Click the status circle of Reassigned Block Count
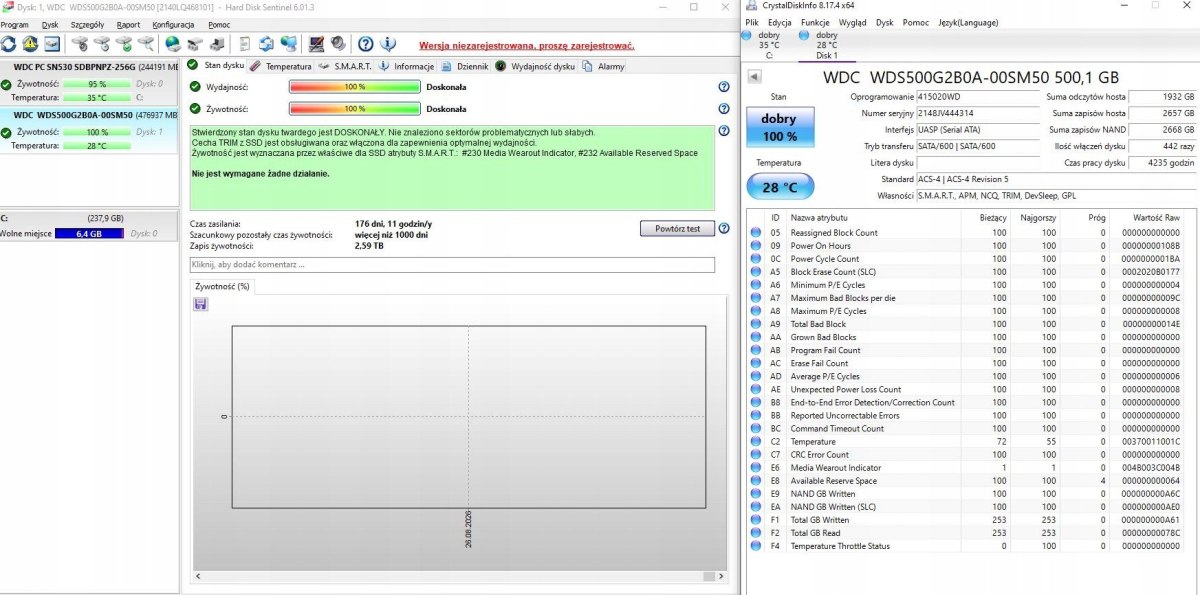The width and height of the screenshot is (1200, 595). (x=756, y=233)
